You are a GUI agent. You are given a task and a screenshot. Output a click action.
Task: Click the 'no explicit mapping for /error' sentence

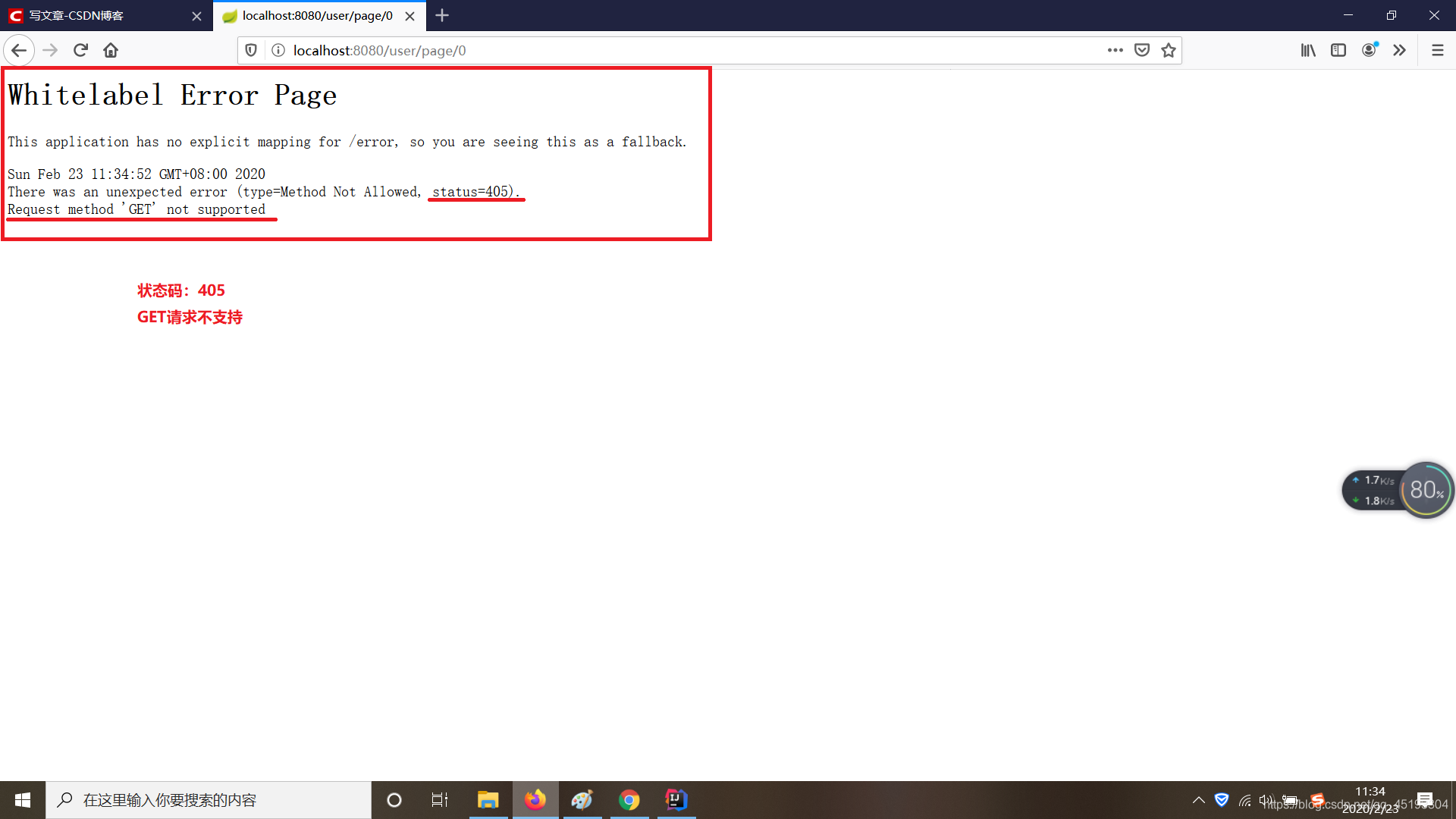coord(347,142)
